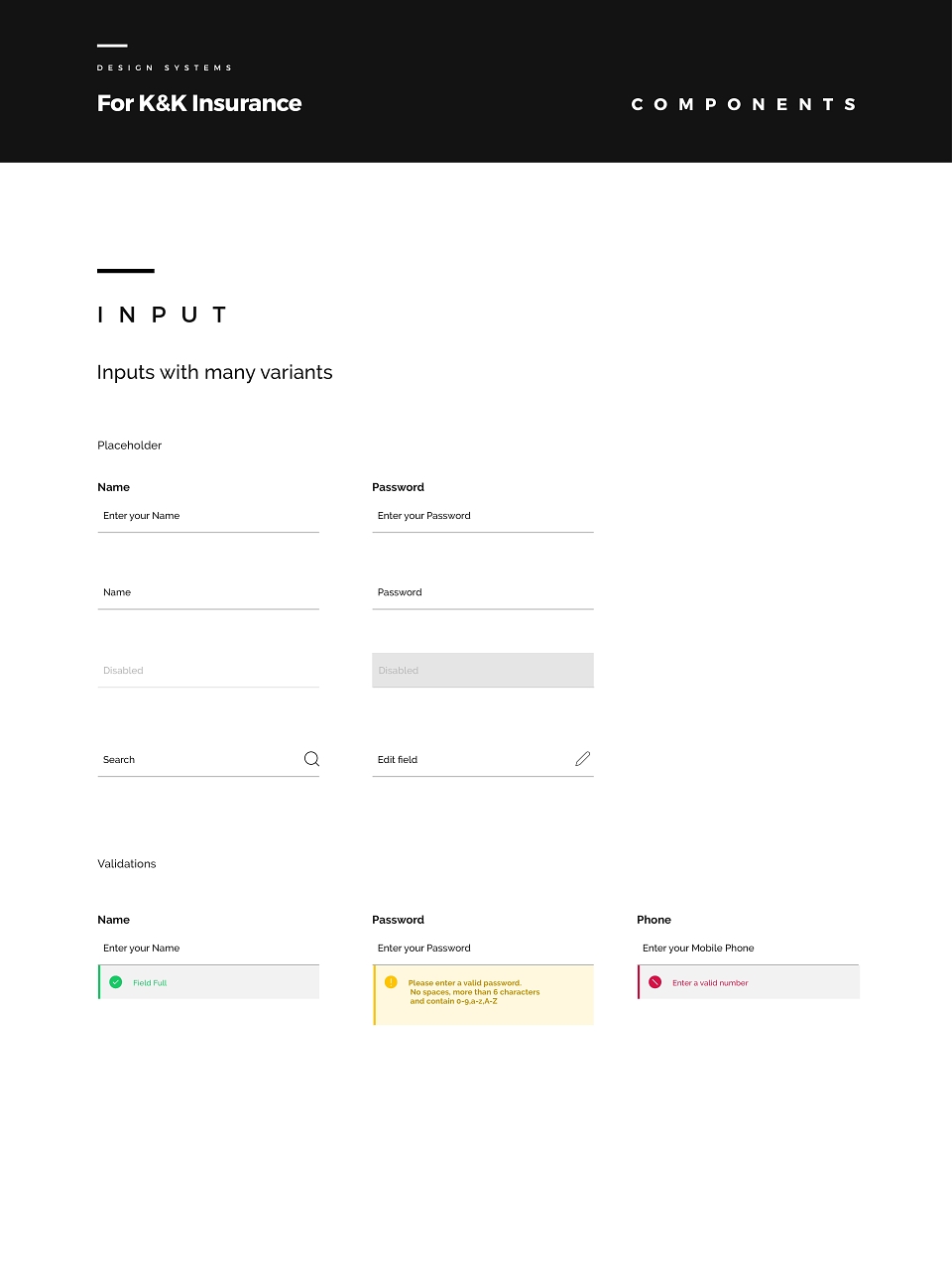
Task: Click the 'Enter your Mobile Phone' field
Action: click(x=748, y=949)
